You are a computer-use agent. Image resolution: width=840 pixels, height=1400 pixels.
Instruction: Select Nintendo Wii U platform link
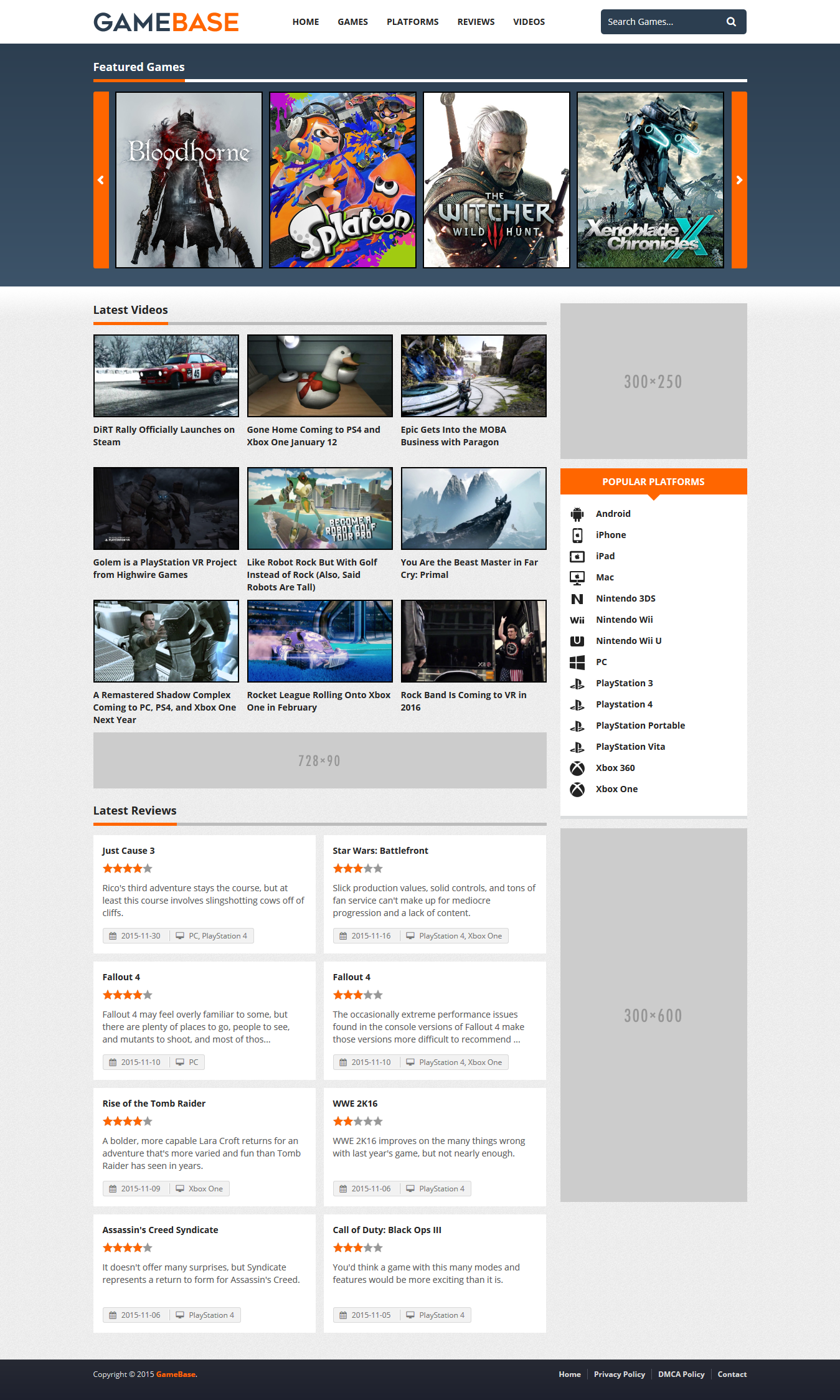tap(629, 641)
